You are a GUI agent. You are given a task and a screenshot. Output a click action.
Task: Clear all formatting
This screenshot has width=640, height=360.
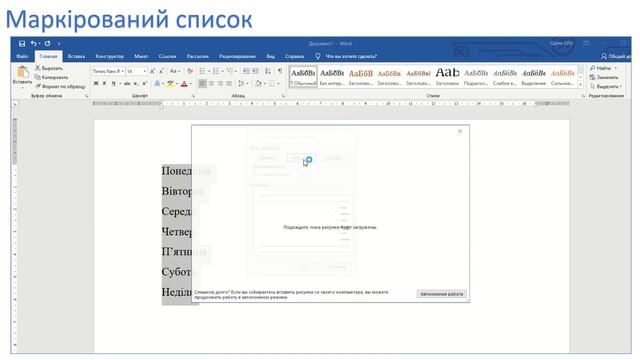tap(190, 71)
